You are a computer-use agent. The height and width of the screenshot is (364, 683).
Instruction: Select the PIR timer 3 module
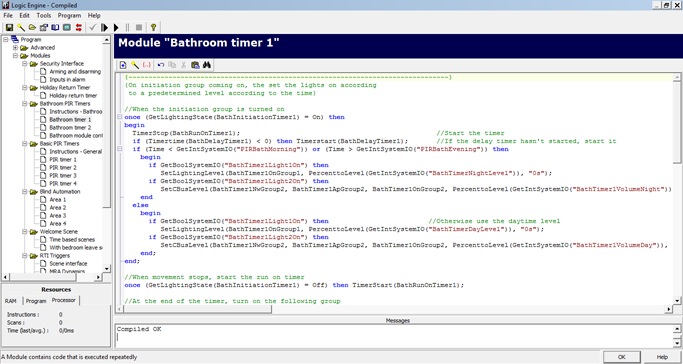63,175
